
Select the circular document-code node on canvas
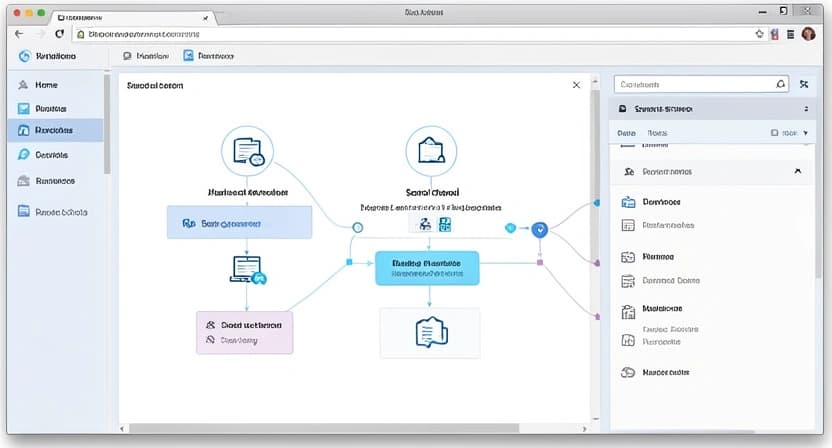[246, 151]
